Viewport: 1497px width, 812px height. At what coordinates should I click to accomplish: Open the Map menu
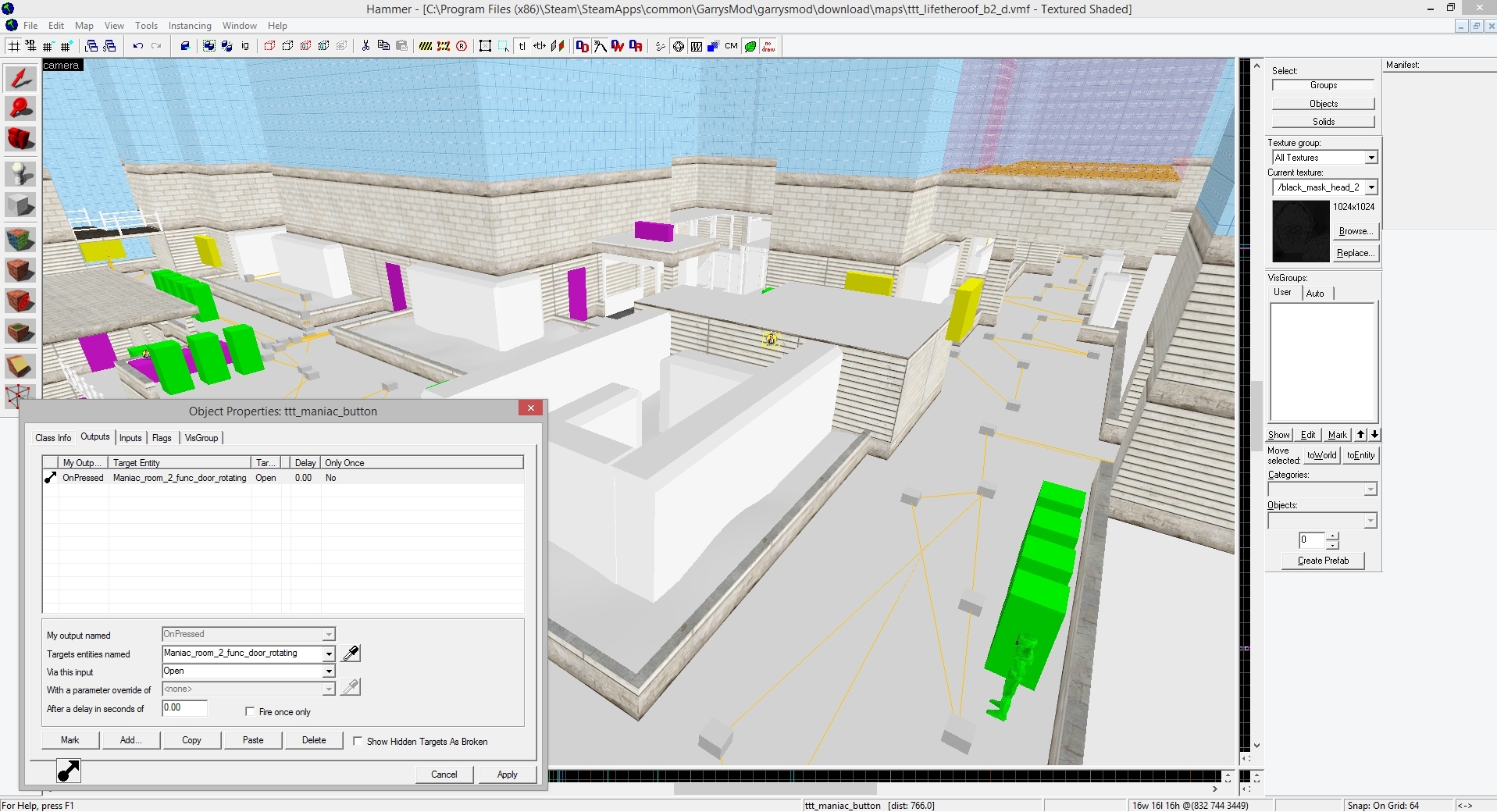[84, 25]
